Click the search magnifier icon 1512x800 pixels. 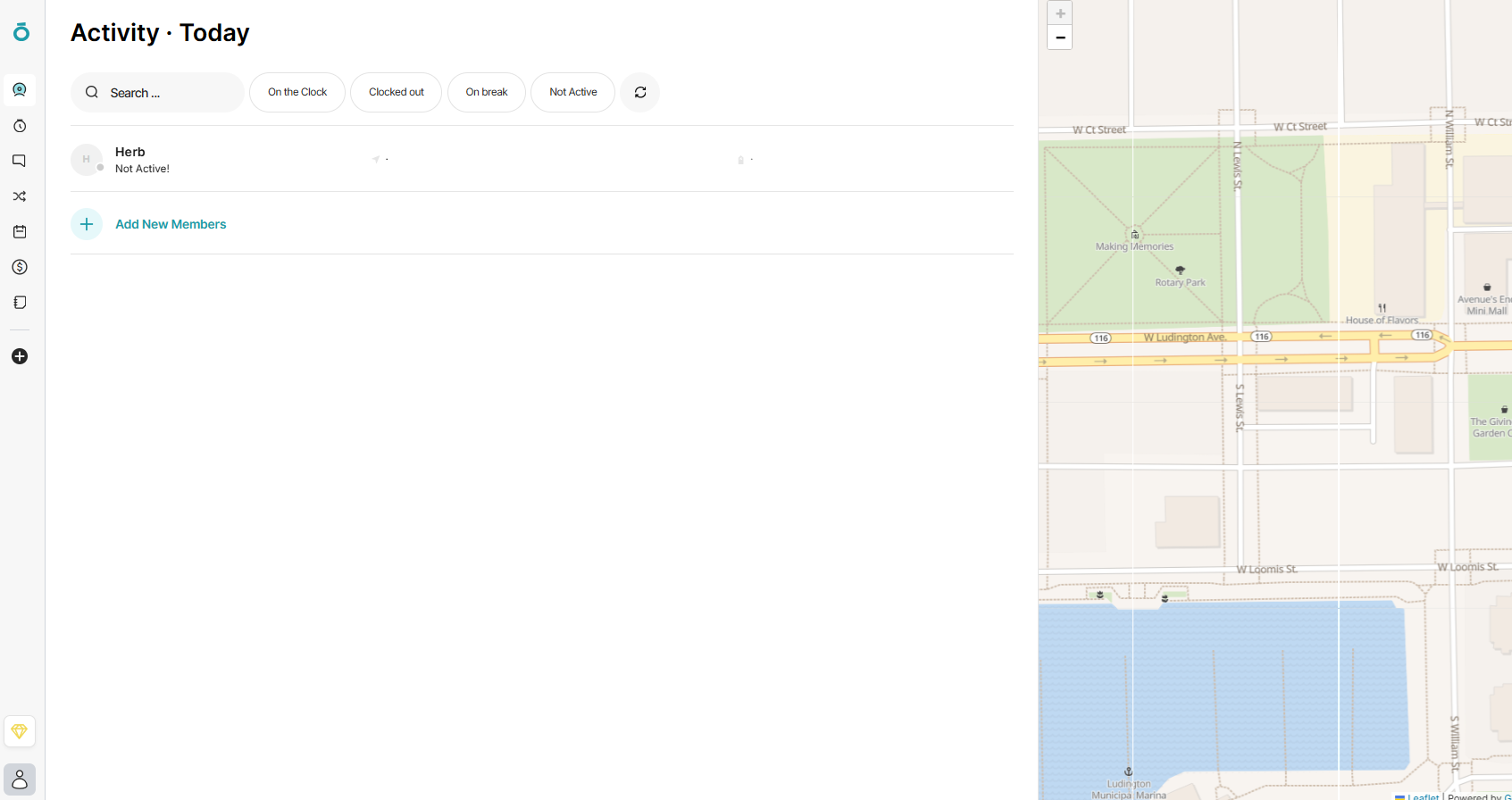pos(92,92)
